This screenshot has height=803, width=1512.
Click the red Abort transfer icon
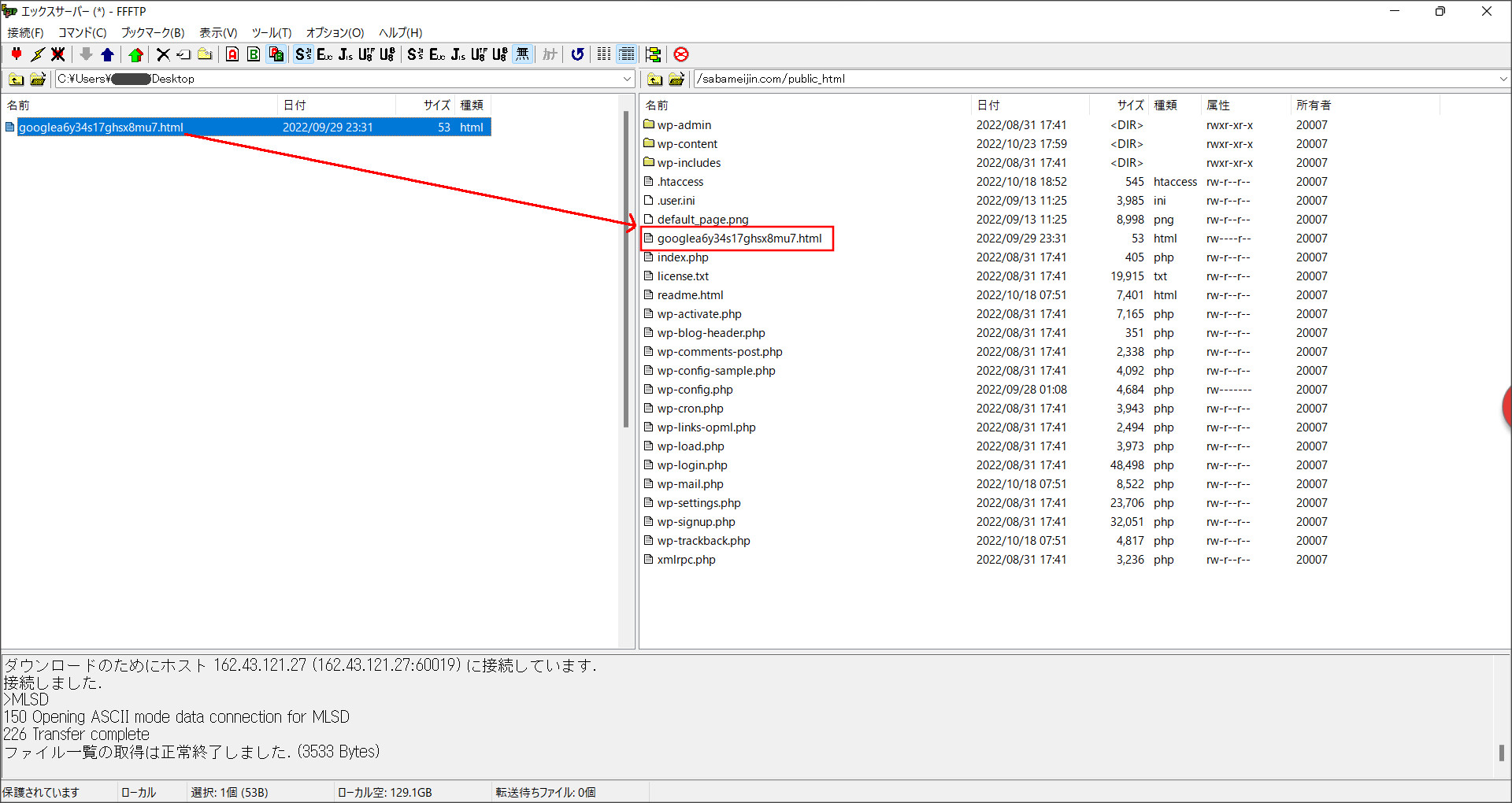click(x=681, y=54)
